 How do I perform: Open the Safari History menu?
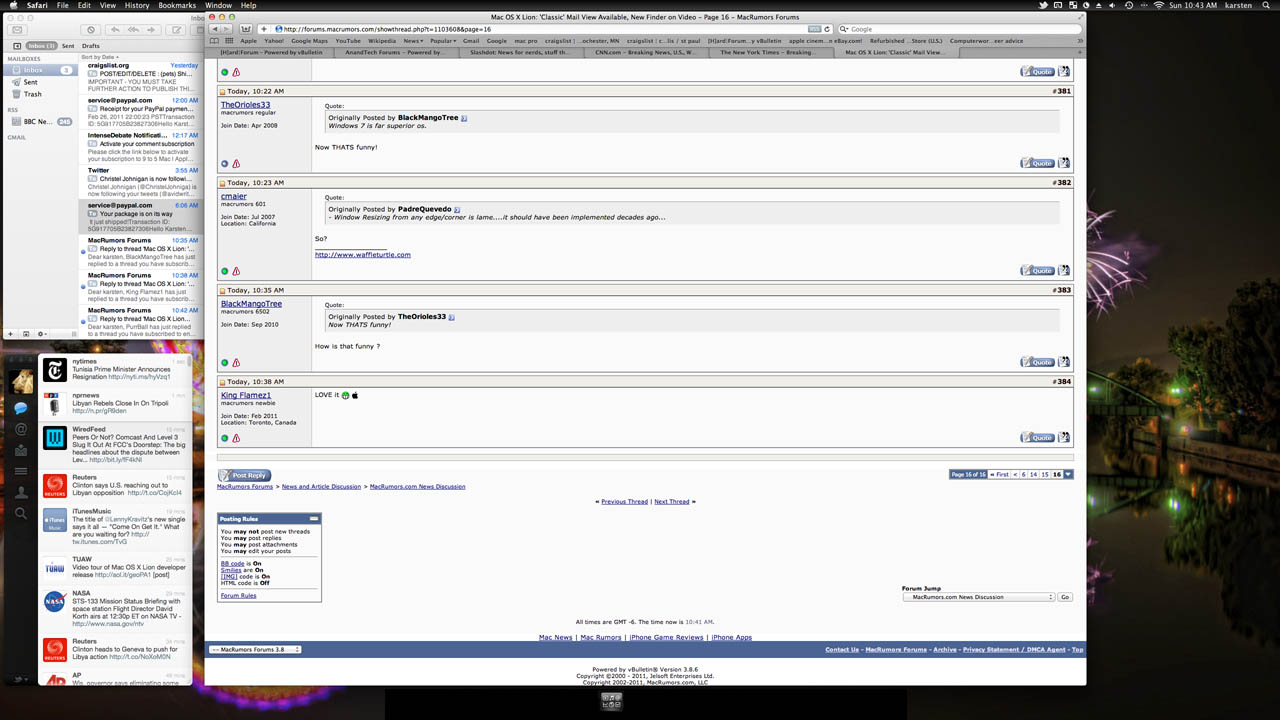click(x=137, y=5)
